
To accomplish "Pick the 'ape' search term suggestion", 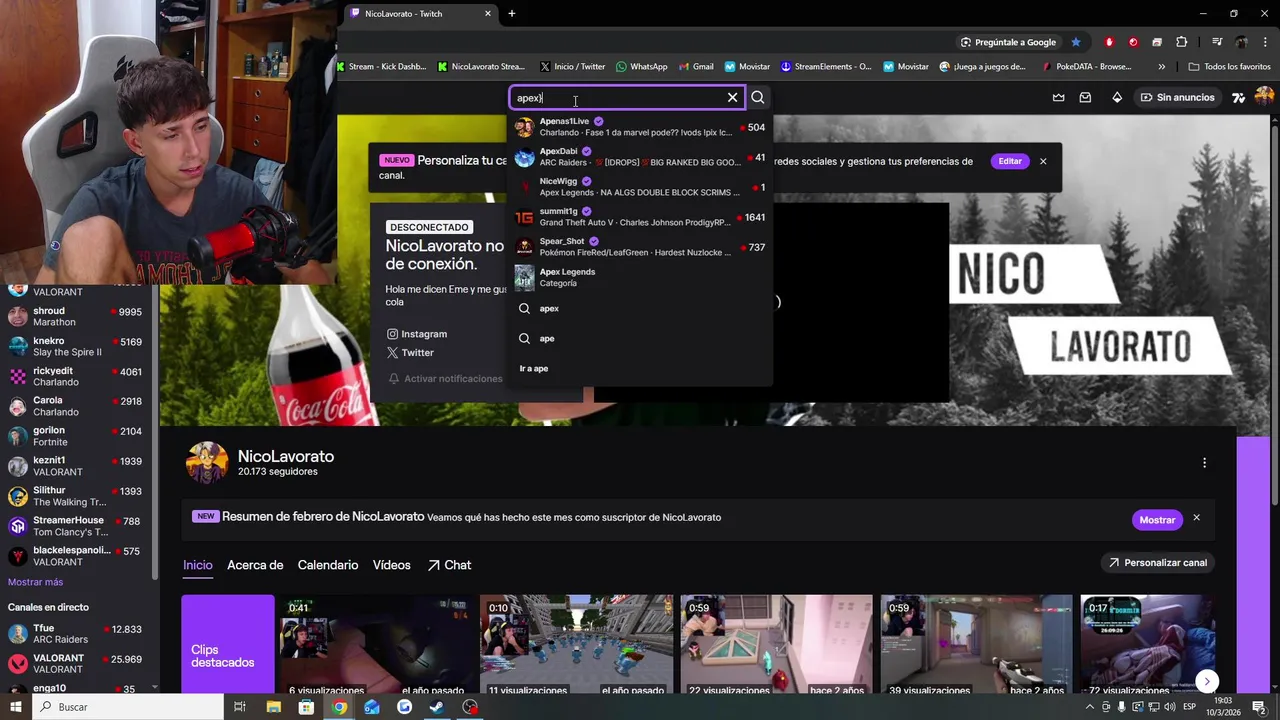I will coord(640,339).
